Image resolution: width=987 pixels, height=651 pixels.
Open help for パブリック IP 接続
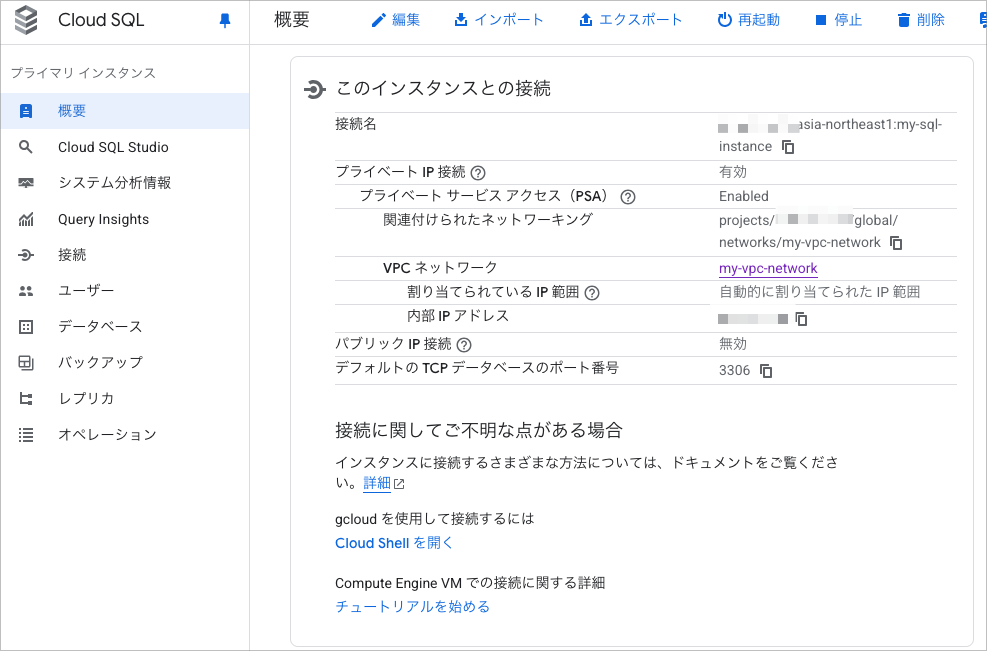(464, 344)
